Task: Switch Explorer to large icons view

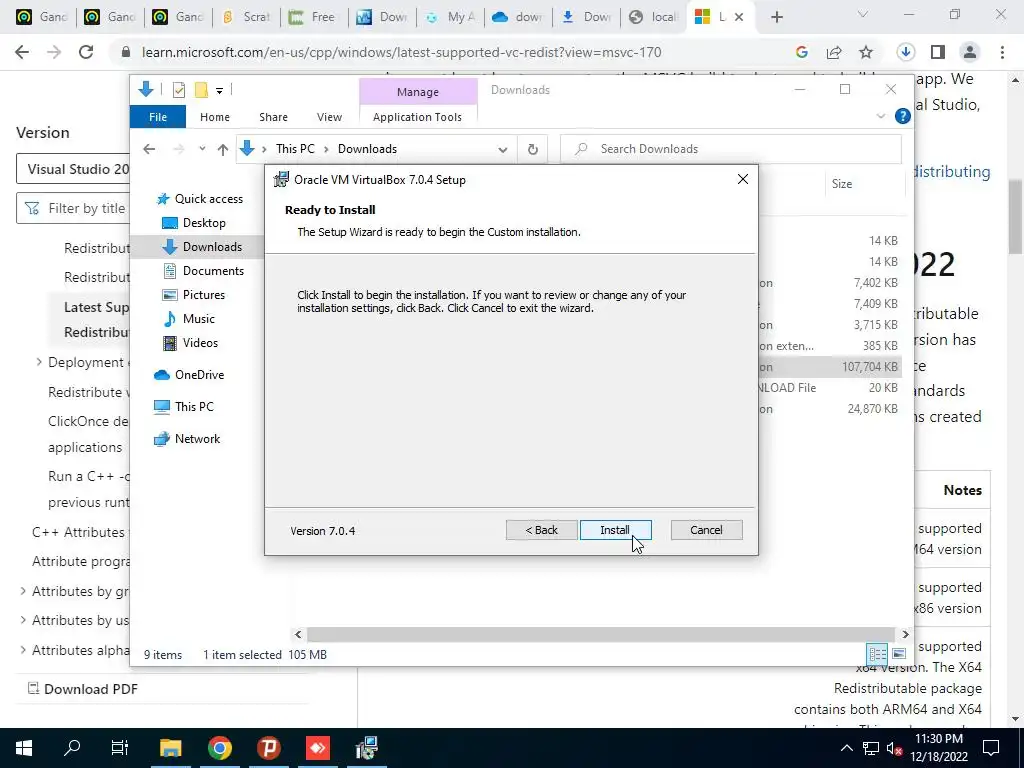Action: click(x=899, y=654)
